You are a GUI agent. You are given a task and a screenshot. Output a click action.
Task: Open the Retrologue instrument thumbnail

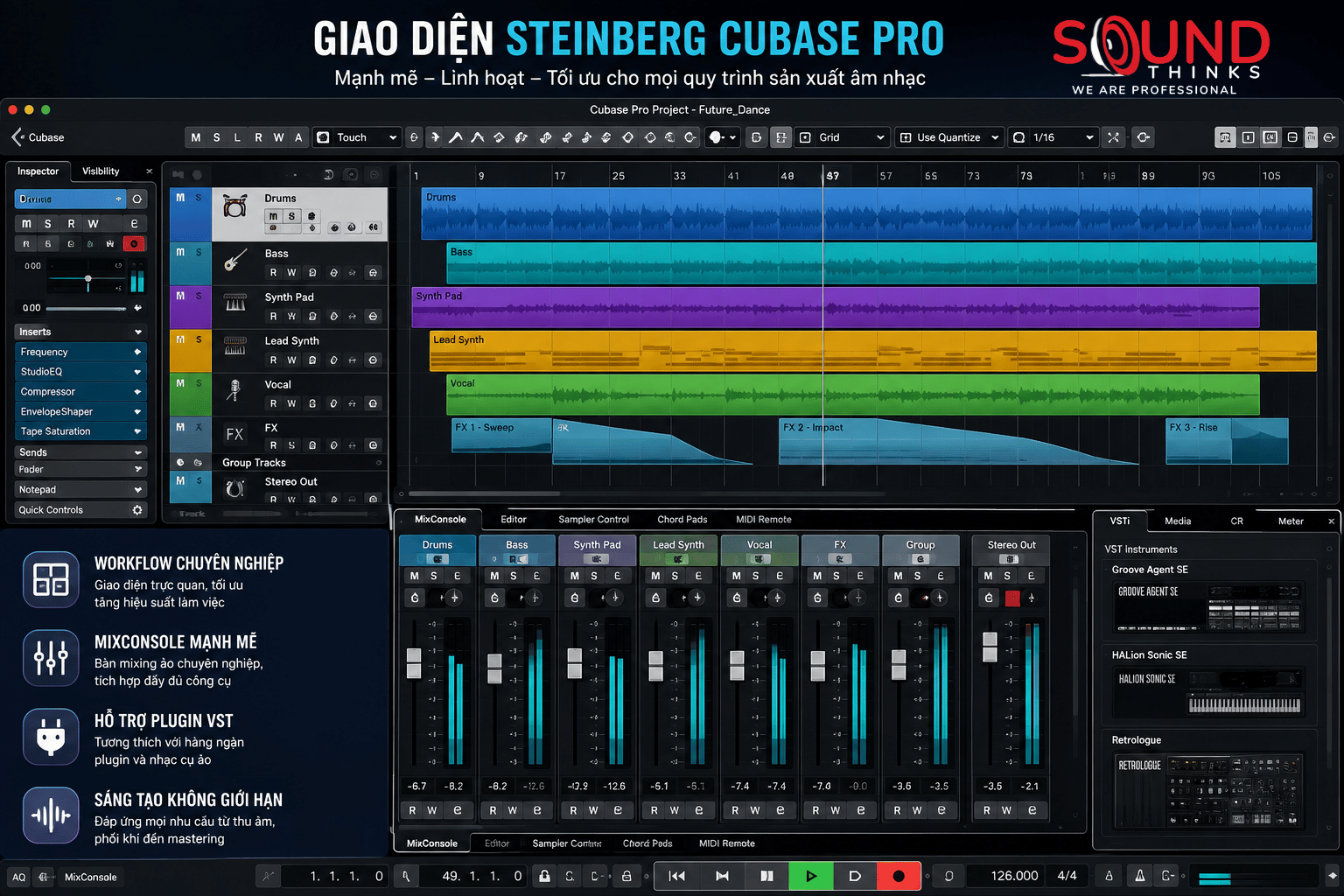tap(1209, 791)
